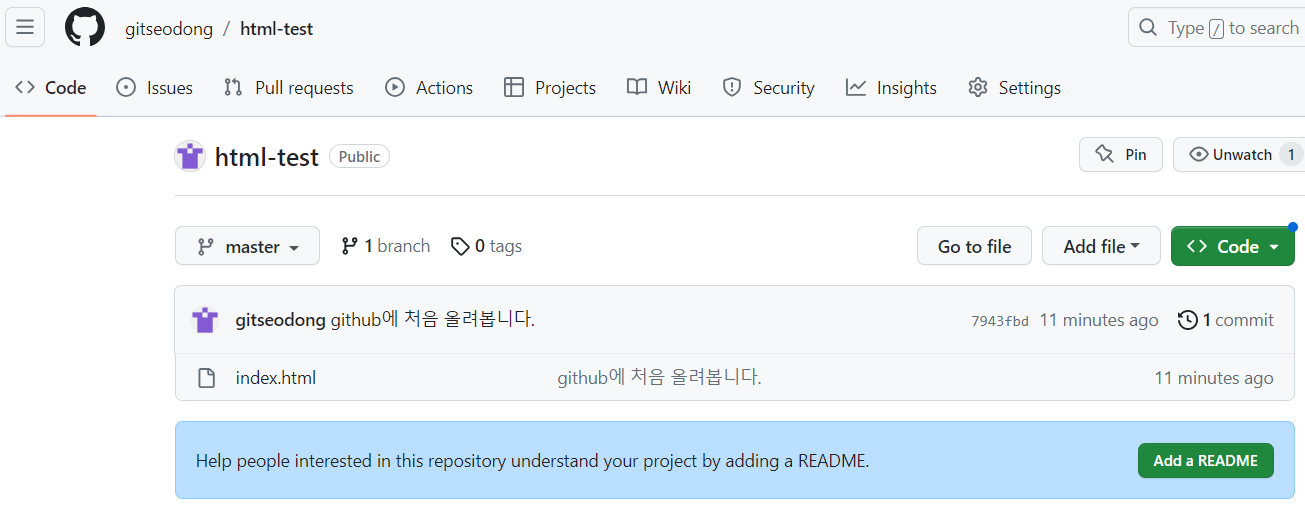The width and height of the screenshot is (1305, 507).
Task: Open the Insights tab
Action: pyautogui.click(x=891, y=88)
